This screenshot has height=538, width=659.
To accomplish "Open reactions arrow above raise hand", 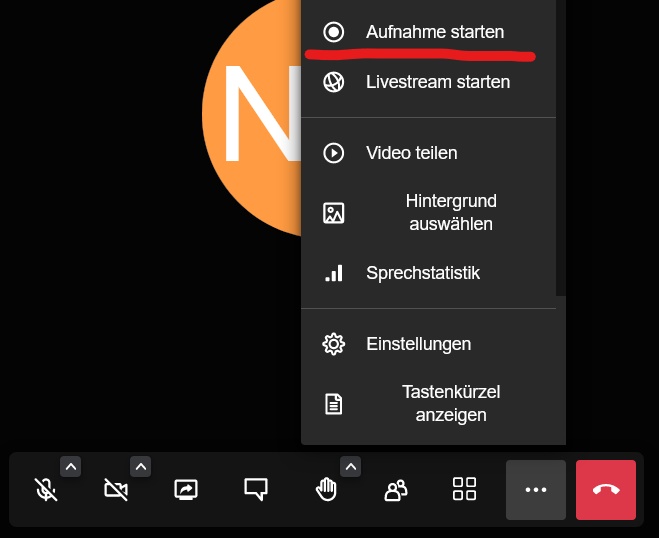I will 350,466.
